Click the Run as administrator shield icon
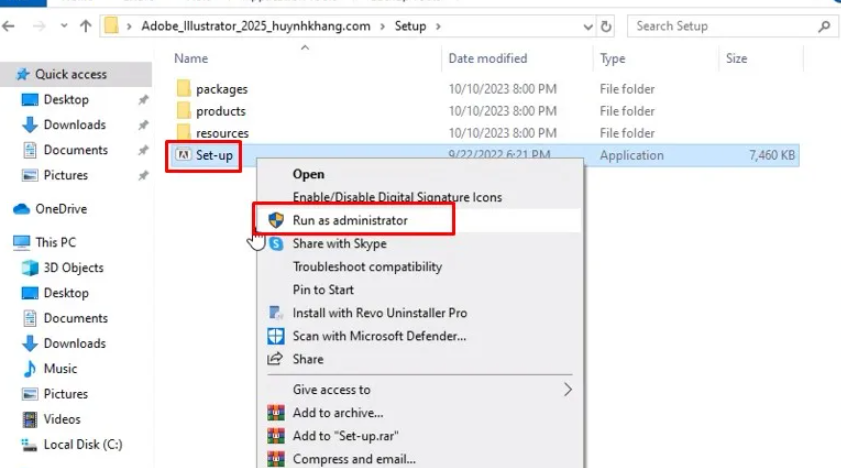 276,220
